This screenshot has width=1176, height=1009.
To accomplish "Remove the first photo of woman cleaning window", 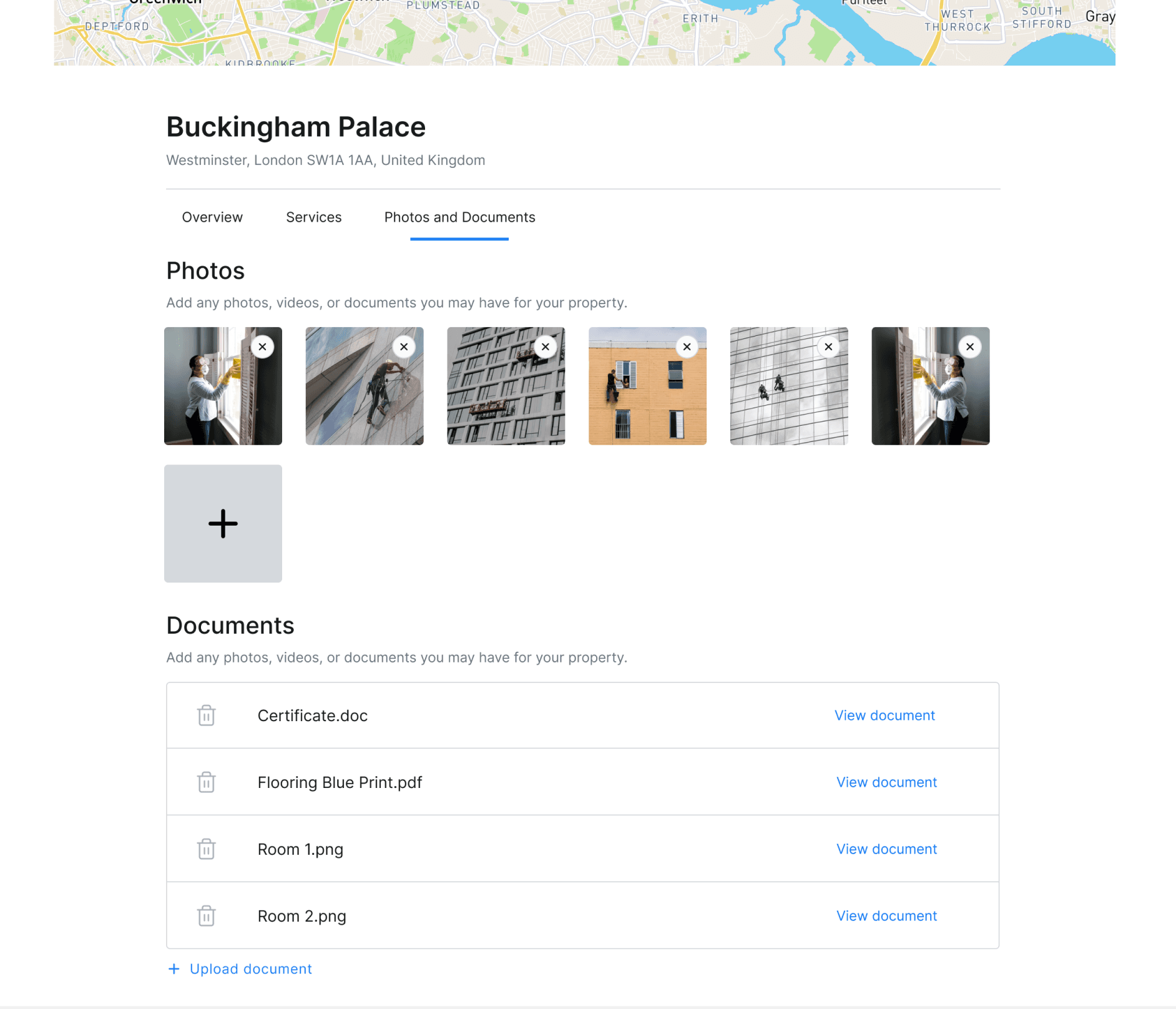I will click(x=262, y=347).
